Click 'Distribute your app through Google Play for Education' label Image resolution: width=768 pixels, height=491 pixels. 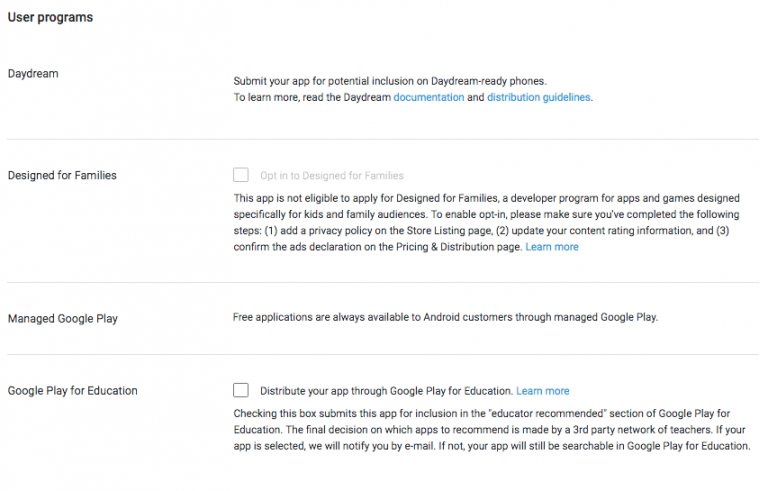point(386,391)
